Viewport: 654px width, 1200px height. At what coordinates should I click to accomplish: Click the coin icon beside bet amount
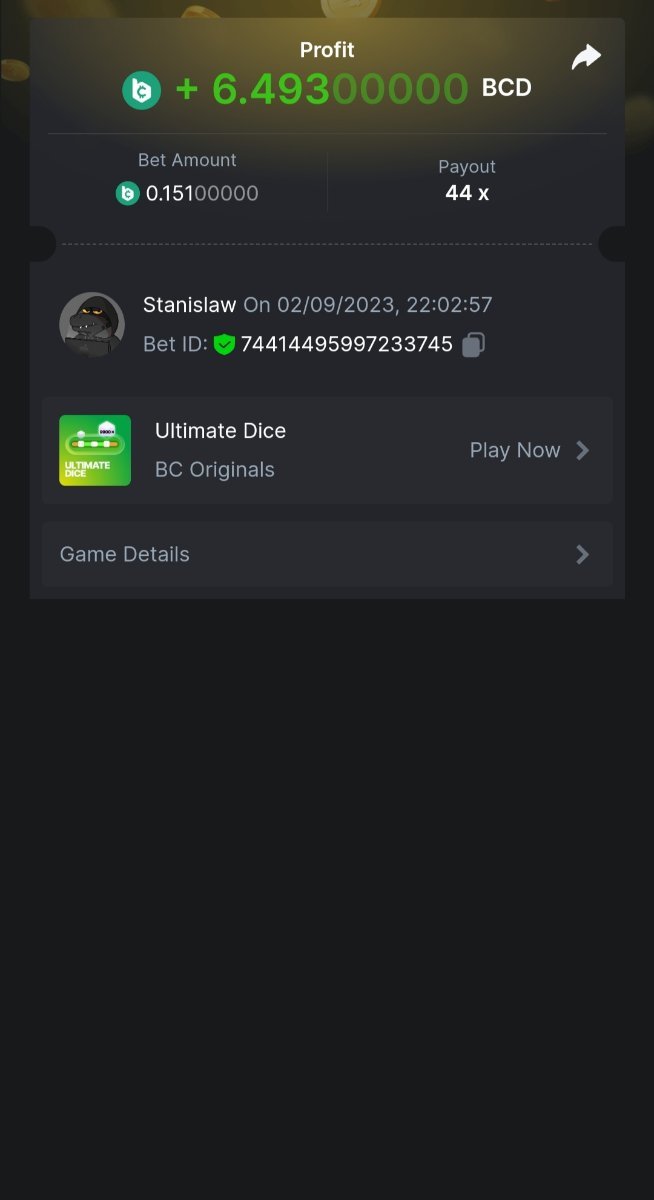click(x=127, y=193)
